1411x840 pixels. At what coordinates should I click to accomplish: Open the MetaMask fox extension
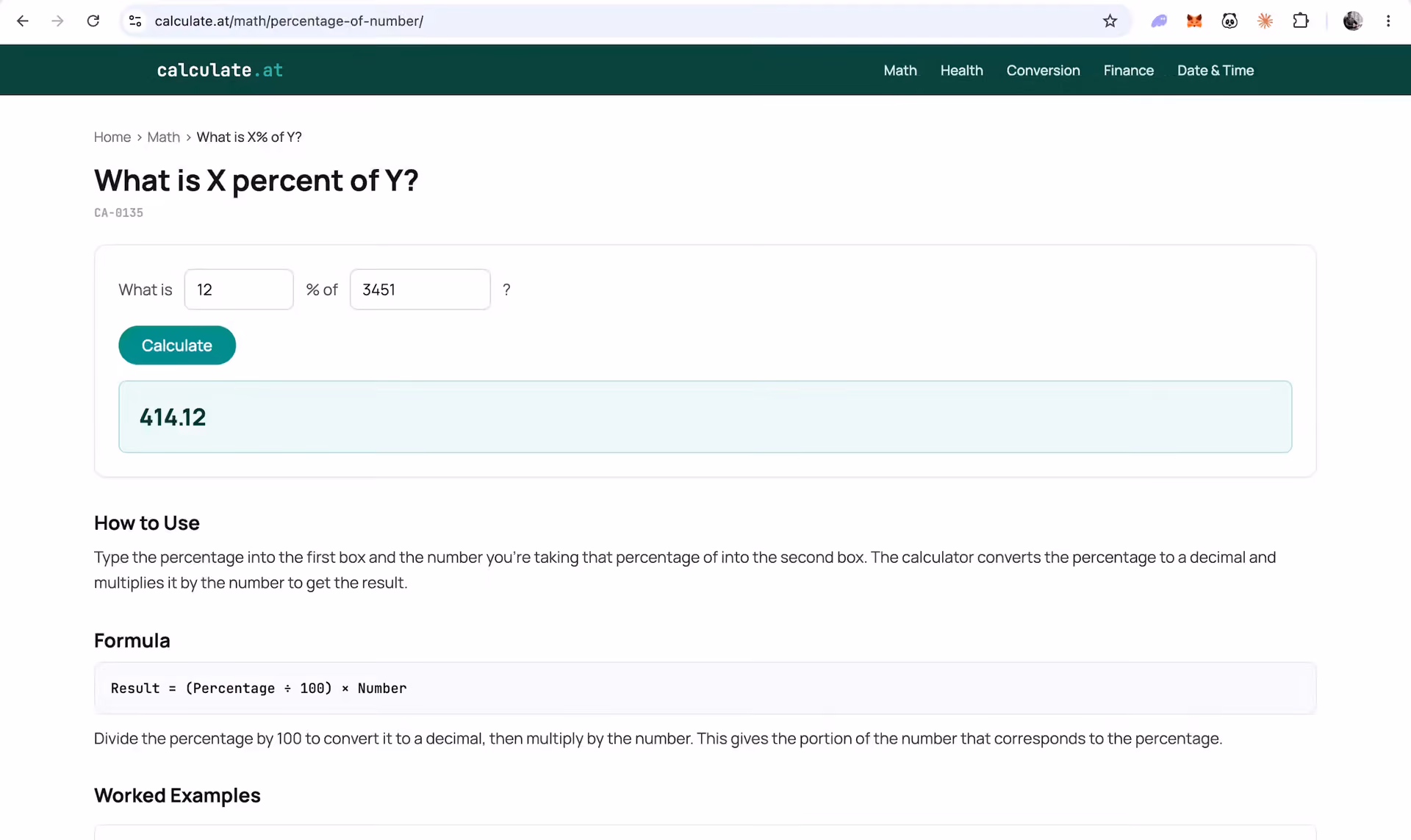point(1194,21)
